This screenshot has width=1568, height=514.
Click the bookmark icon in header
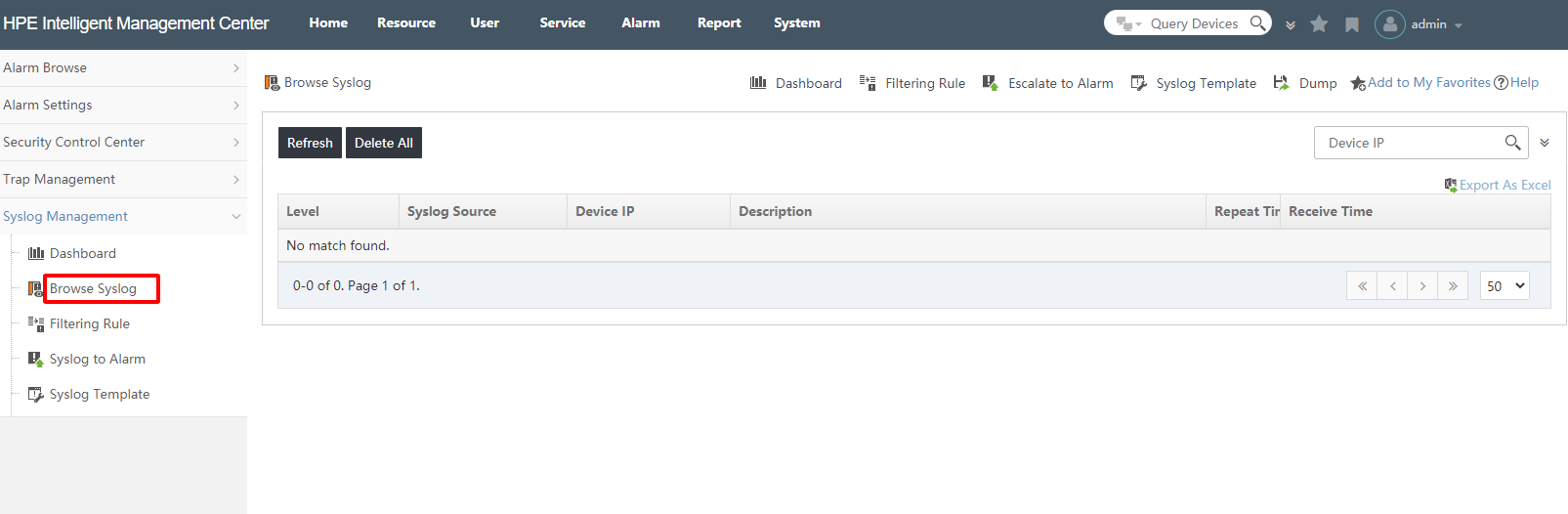coord(1352,24)
